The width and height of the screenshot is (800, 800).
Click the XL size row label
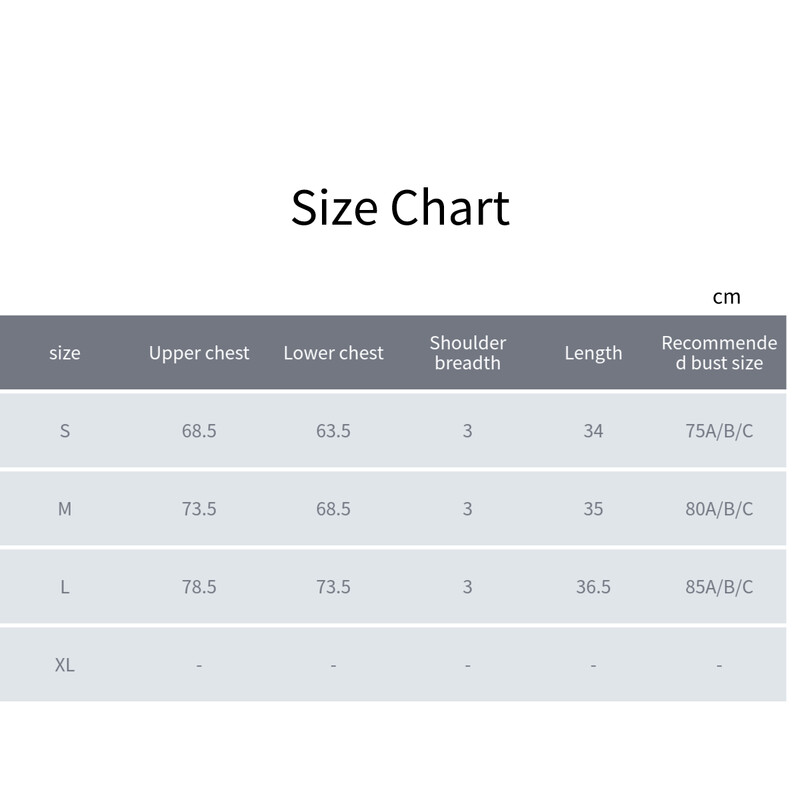pos(65,665)
